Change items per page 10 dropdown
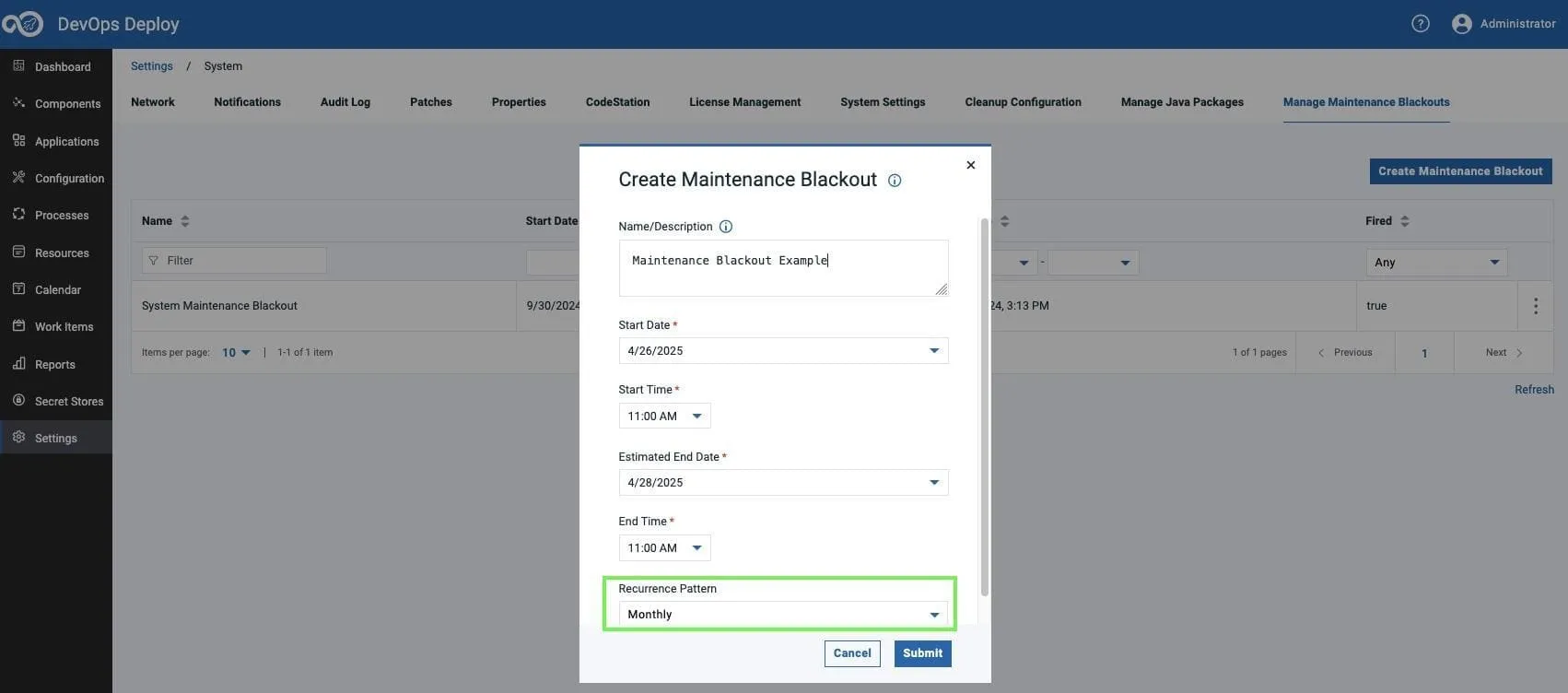The width and height of the screenshot is (1568, 693). 237,353
